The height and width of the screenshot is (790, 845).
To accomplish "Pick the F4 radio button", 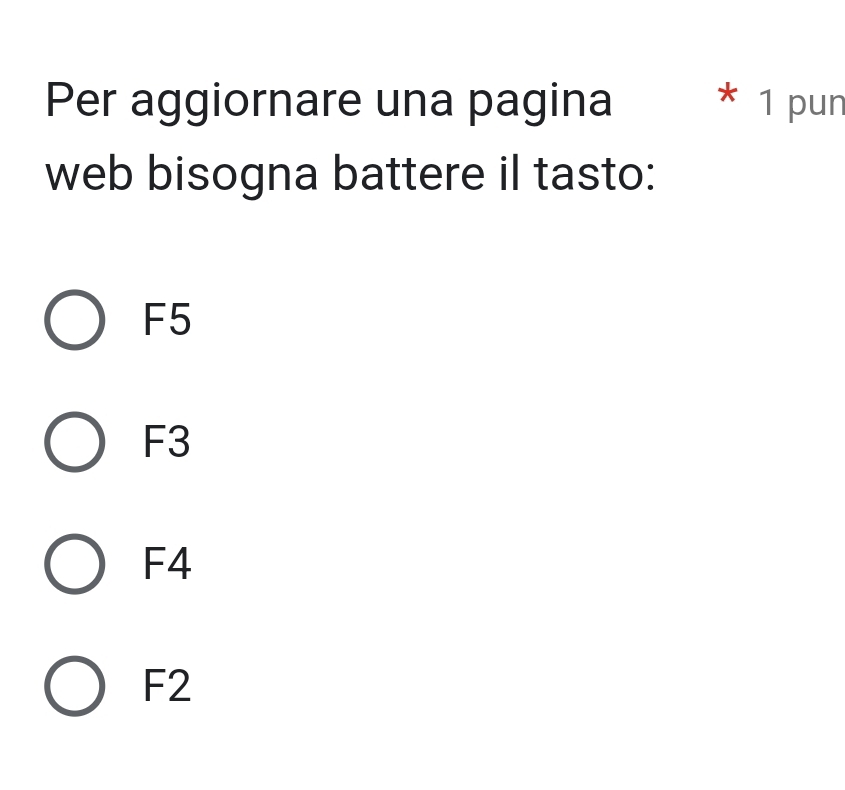I will 74,564.
